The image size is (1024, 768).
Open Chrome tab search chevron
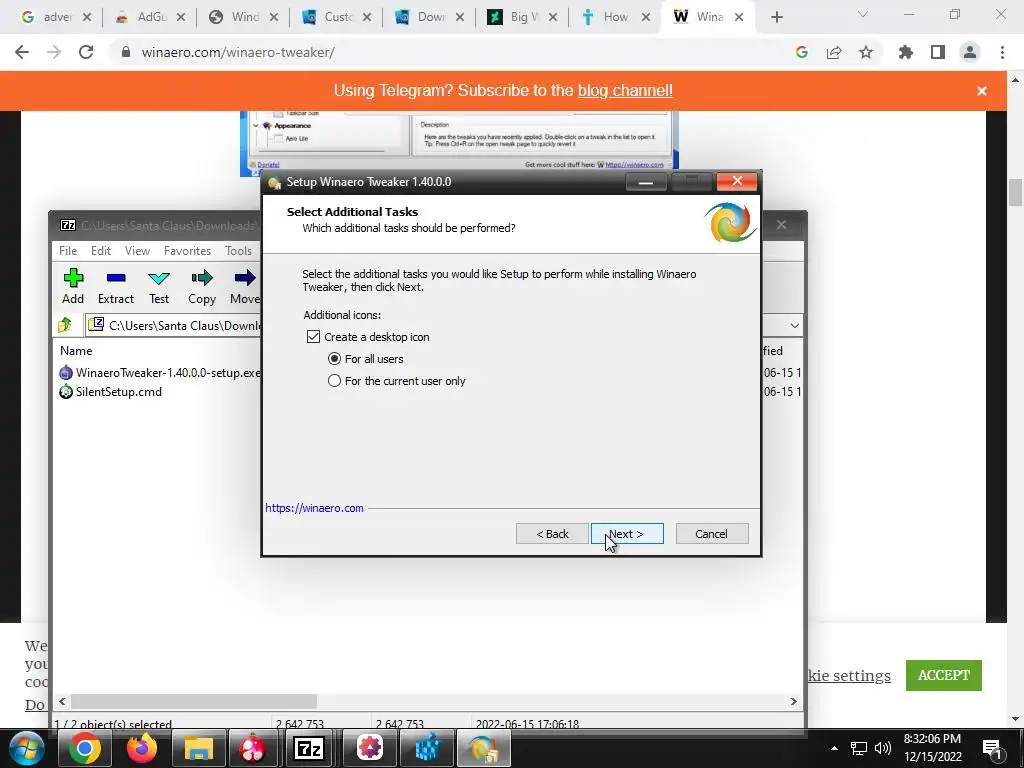863,14
